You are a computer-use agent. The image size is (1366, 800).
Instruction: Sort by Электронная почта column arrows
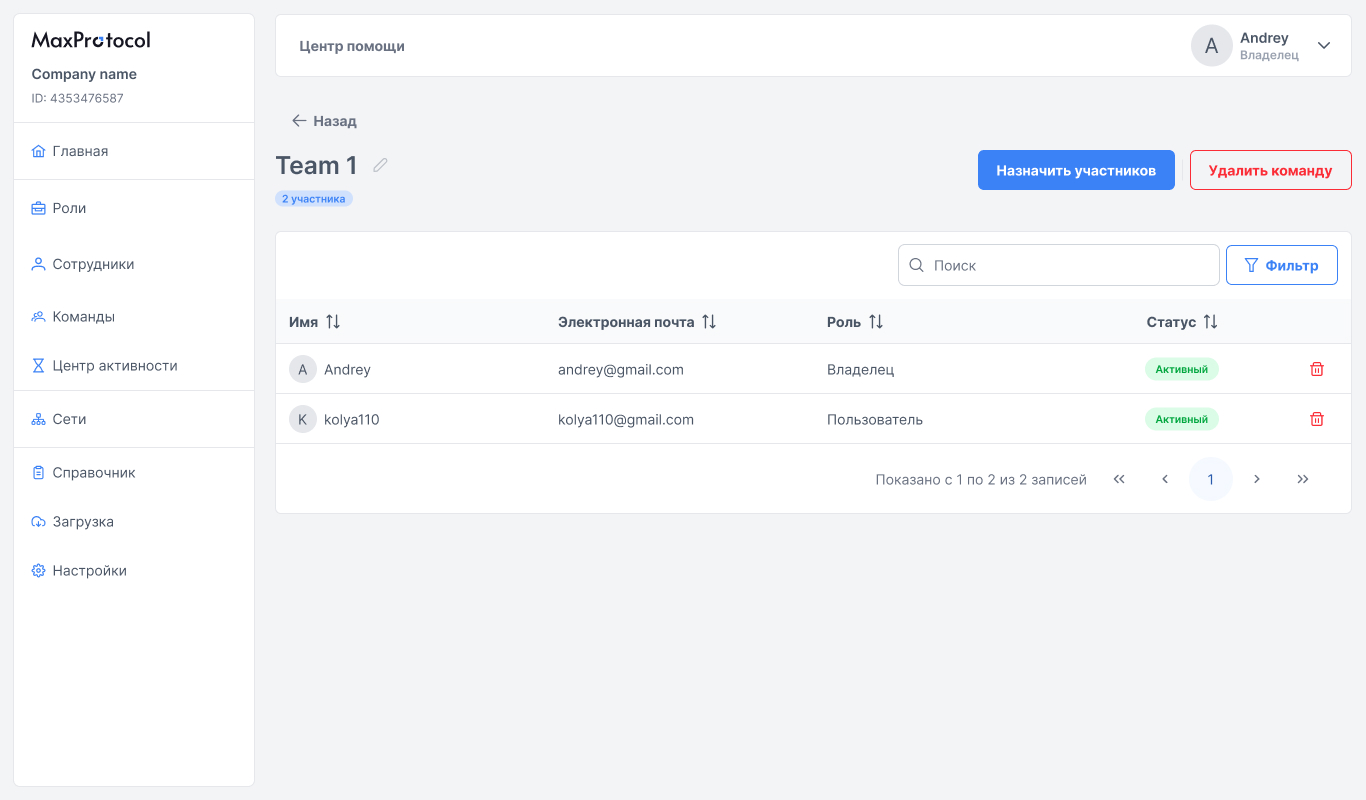tap(709, 322)
